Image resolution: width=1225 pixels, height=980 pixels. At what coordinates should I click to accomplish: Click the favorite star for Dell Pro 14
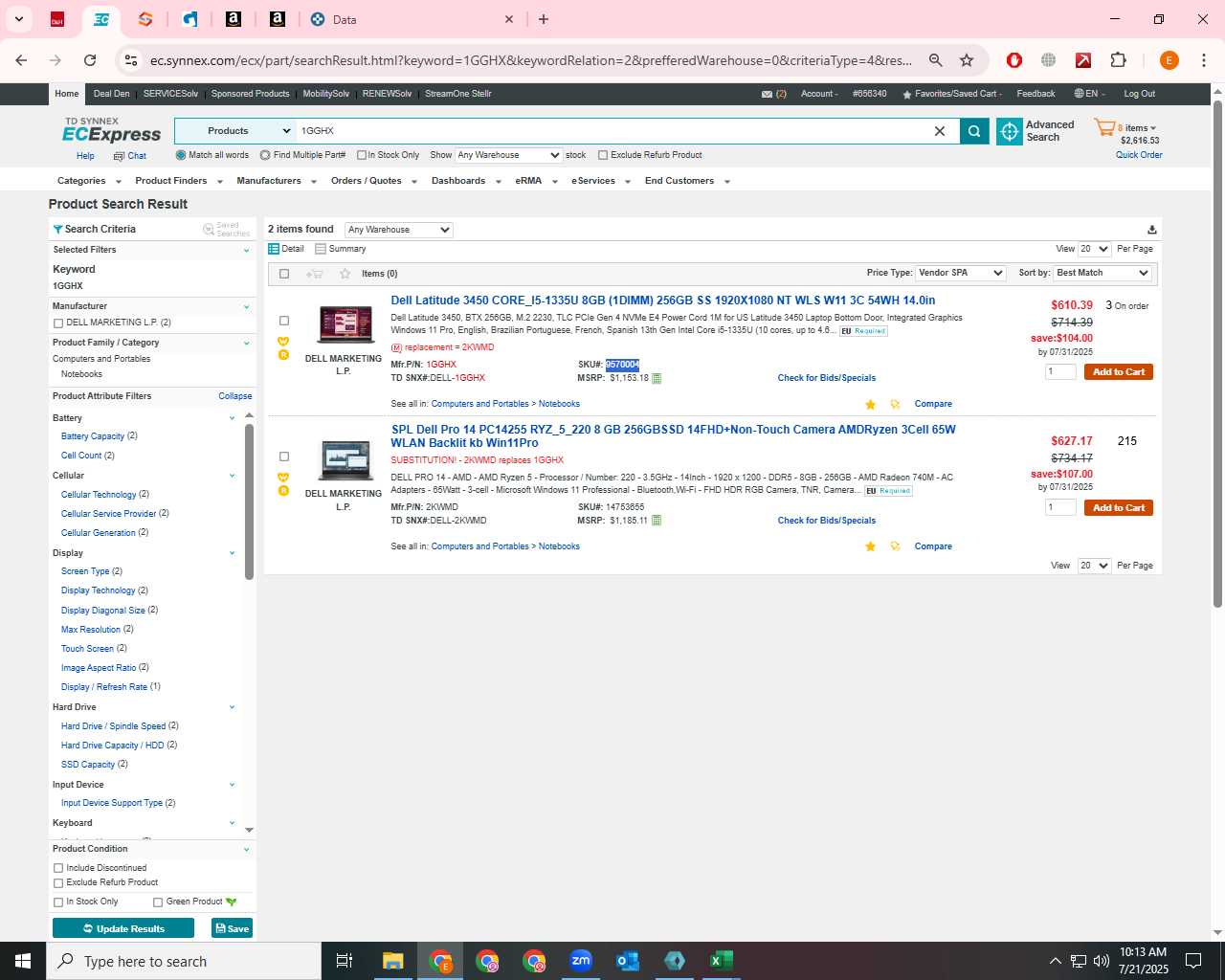coord(870,546)
